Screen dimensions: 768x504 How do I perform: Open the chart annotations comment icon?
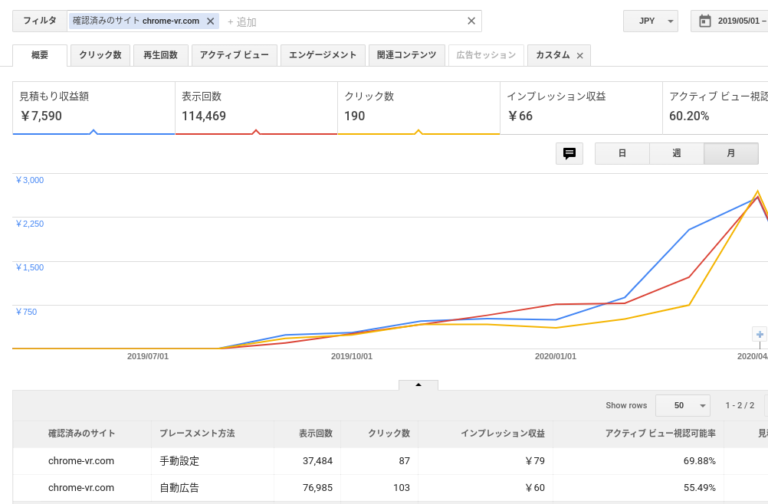[x=569, y=153]
